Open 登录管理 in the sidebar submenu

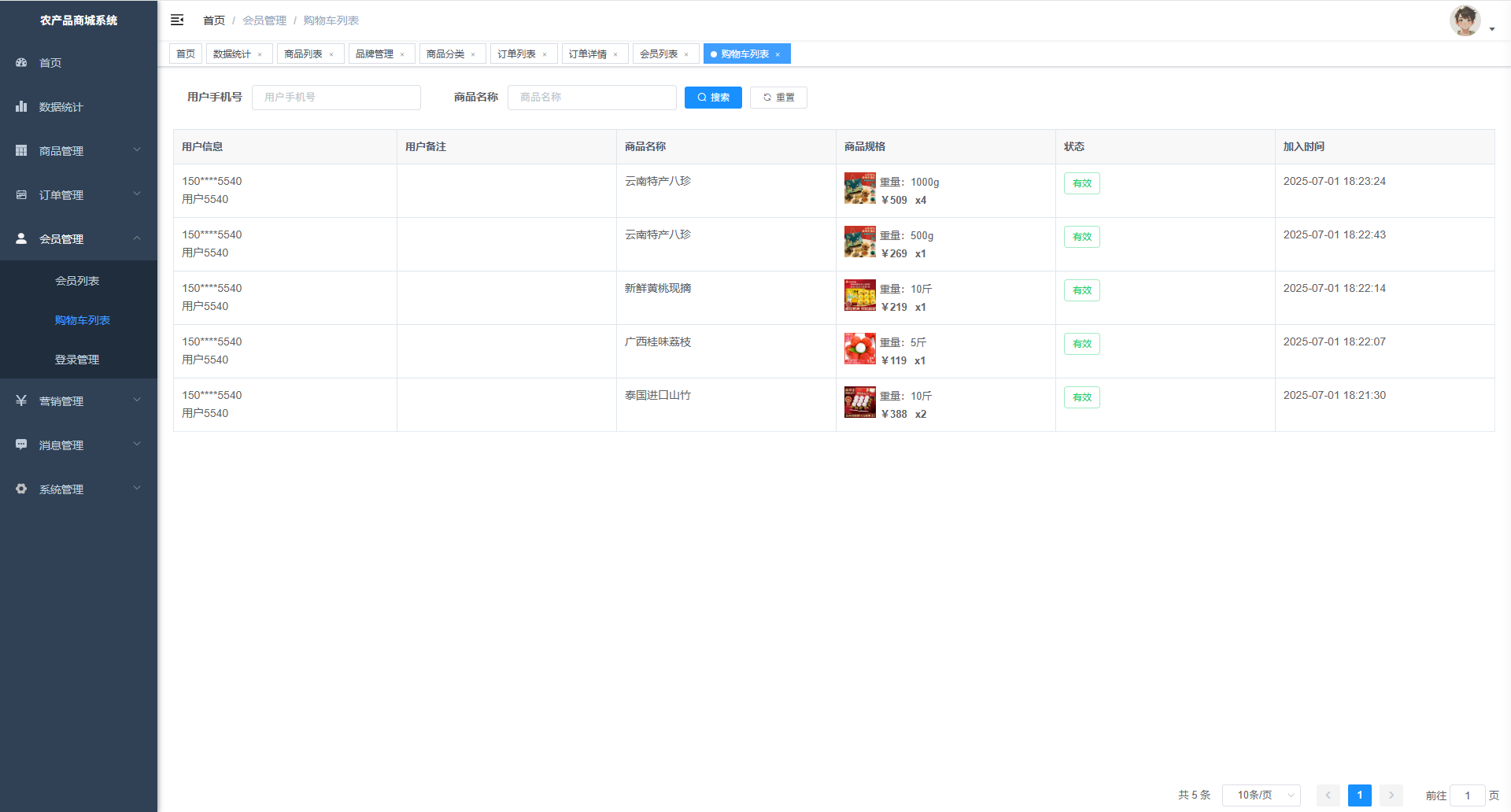coord(77,360)
